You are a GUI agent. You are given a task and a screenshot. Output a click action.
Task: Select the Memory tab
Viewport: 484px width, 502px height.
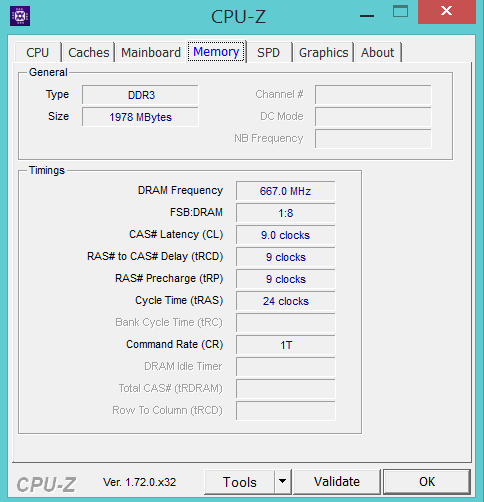[x=216, y=52]
